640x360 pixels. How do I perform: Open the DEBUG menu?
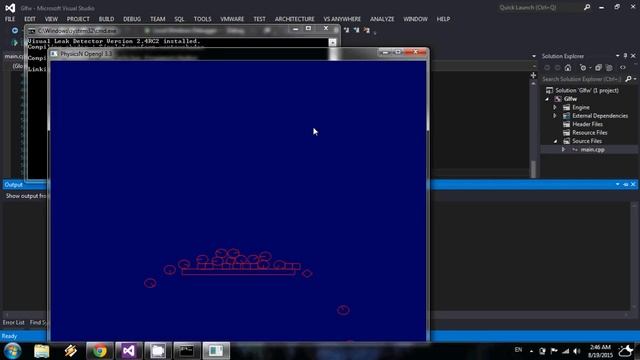pyautogui.click(x=132, y=19)
